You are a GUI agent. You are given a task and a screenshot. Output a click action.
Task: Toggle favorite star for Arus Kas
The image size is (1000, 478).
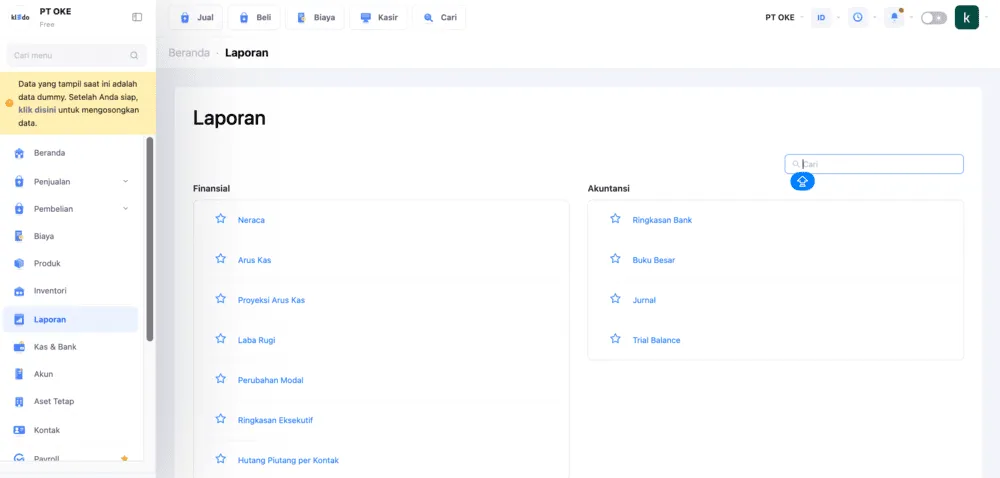(221, 259)
